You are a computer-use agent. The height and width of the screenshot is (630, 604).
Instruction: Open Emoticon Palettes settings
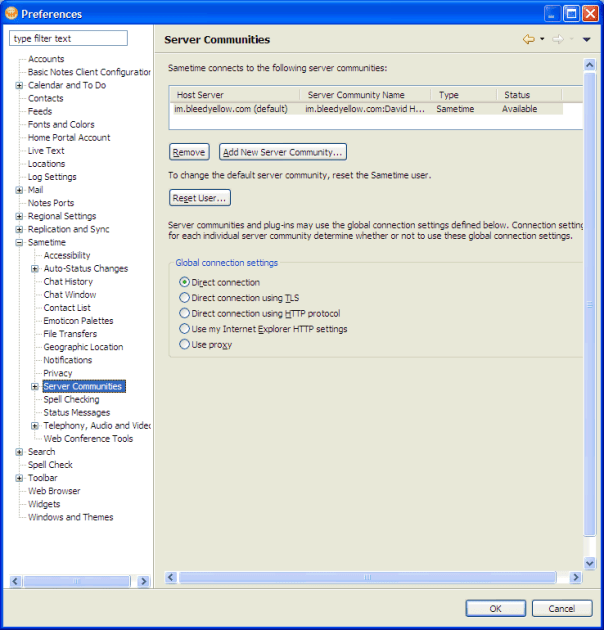click(78, 321)
